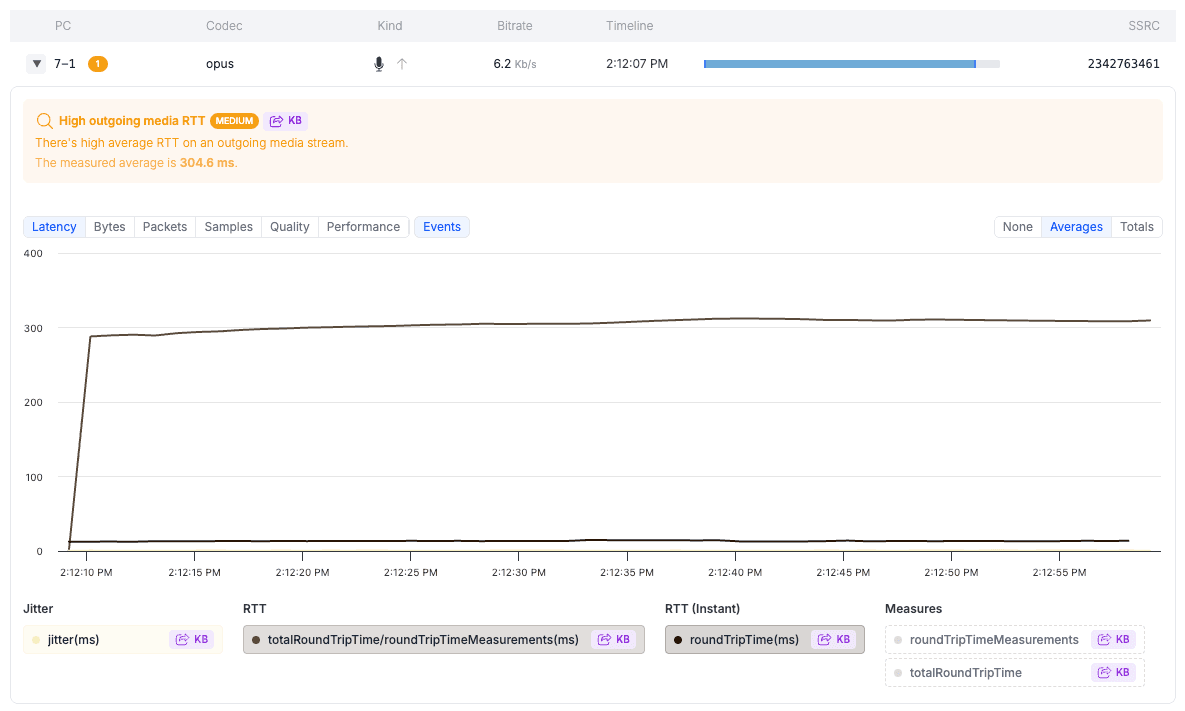Select the Totals display mode
This screenshot has height=711, width=1185.
tap(1136, 227)
